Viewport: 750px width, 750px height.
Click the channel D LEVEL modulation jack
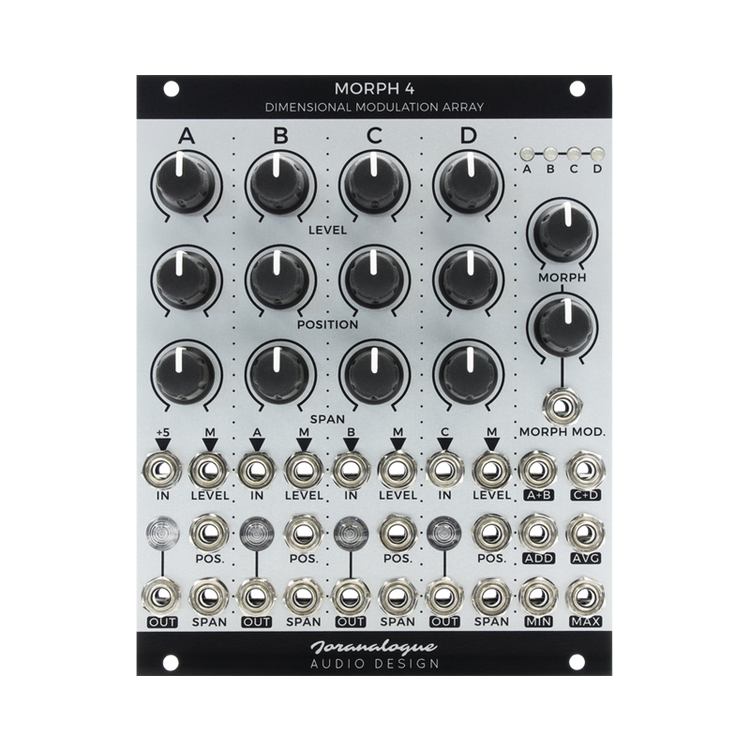coord(491,470)
